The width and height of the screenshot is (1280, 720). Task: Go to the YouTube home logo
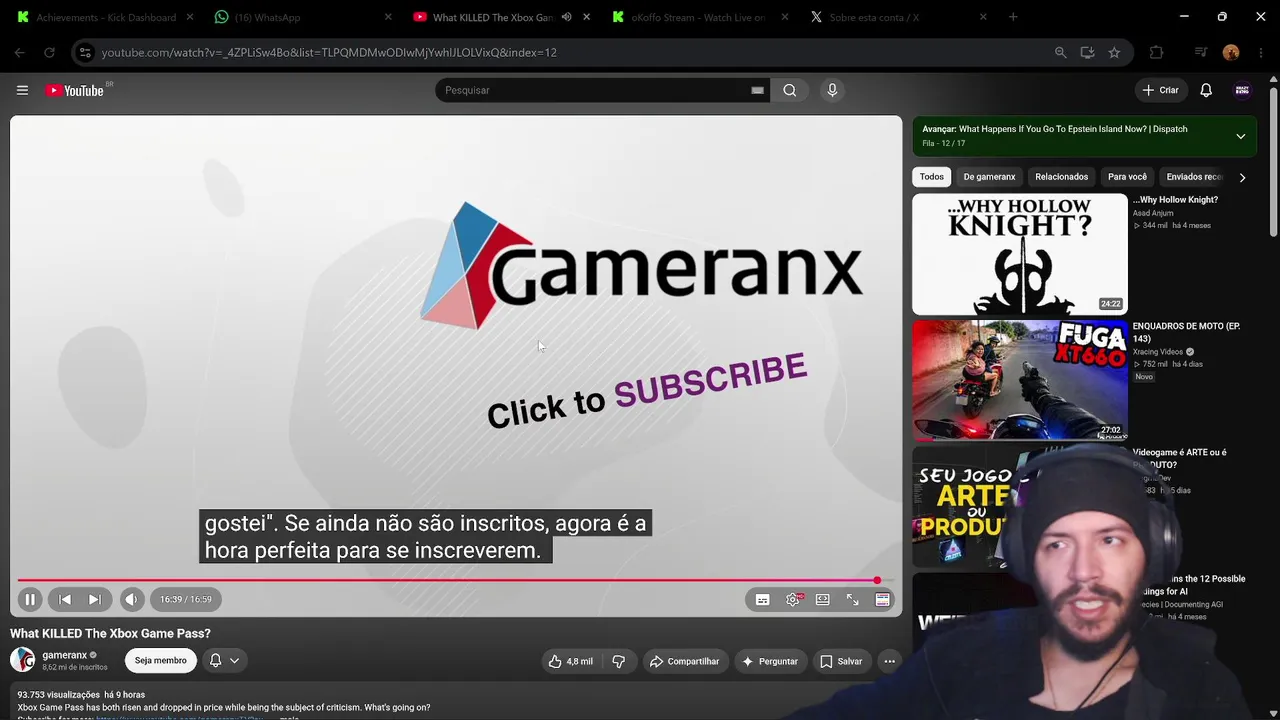74,90
